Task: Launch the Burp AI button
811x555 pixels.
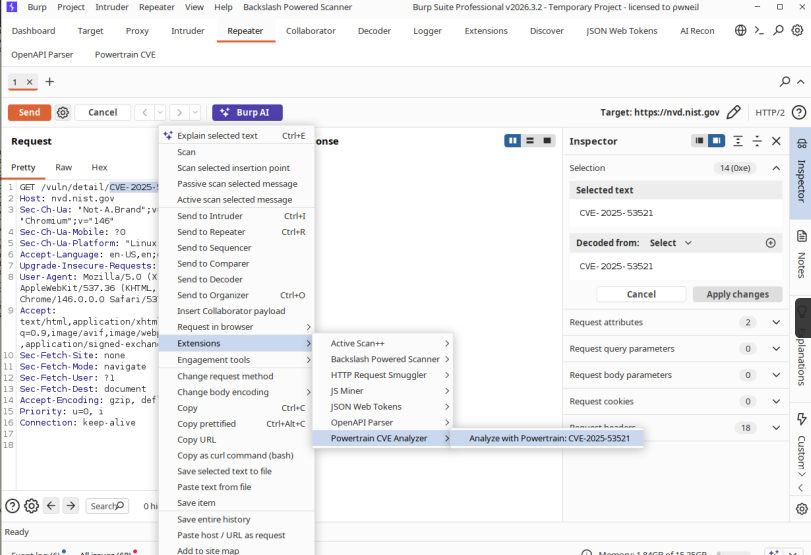Action: pos(247,112)
